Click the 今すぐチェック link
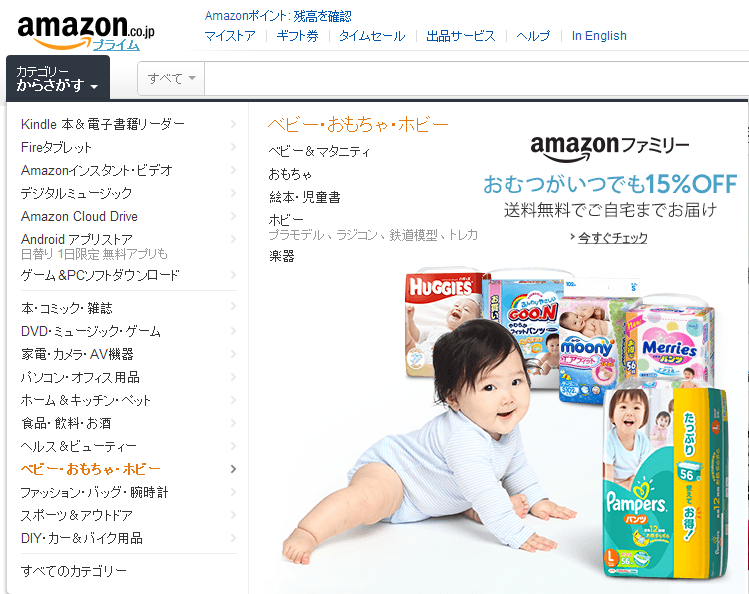 [612, 238]
